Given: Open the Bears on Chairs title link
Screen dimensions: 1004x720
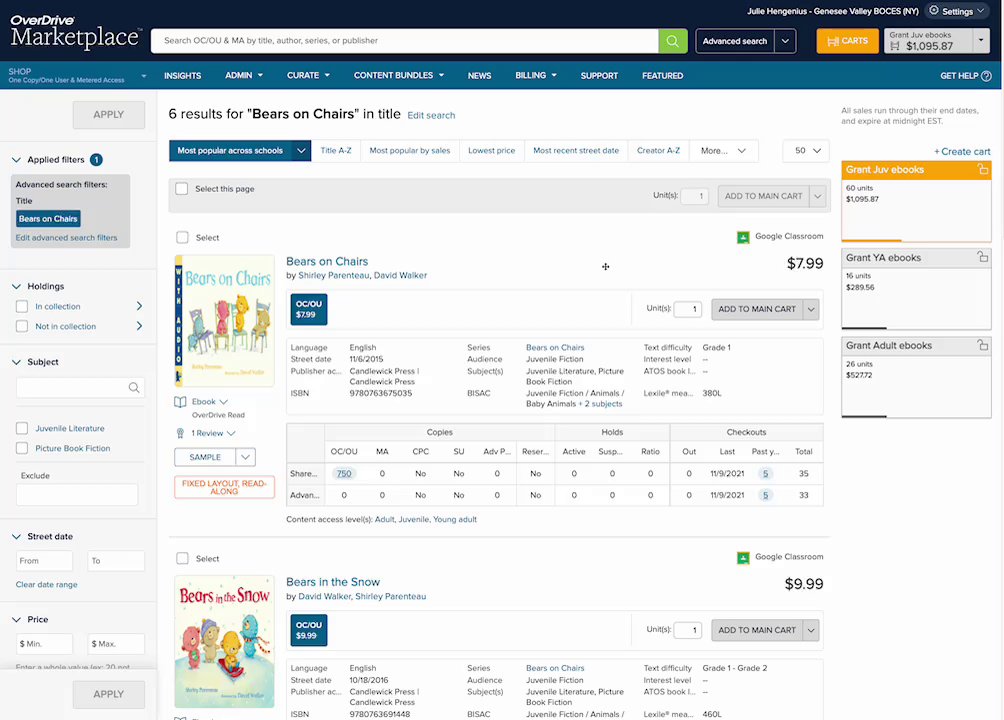Looking at the screenshot, I should pyautogui.click(x=327, y=261).
